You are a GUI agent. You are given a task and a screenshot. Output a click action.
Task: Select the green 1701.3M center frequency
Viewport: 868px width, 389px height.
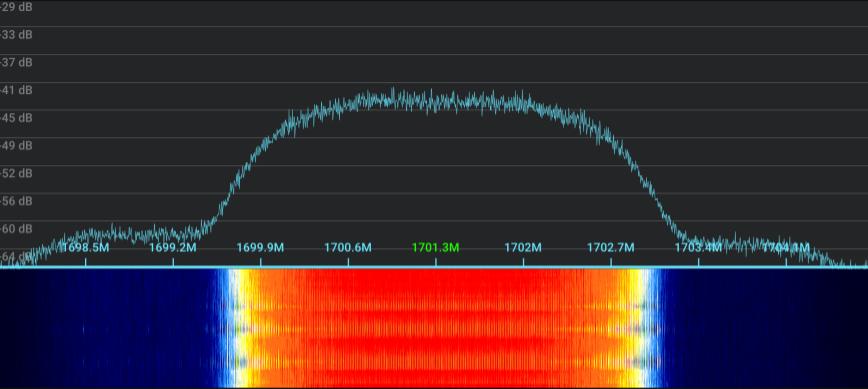[x=436, y=247]
